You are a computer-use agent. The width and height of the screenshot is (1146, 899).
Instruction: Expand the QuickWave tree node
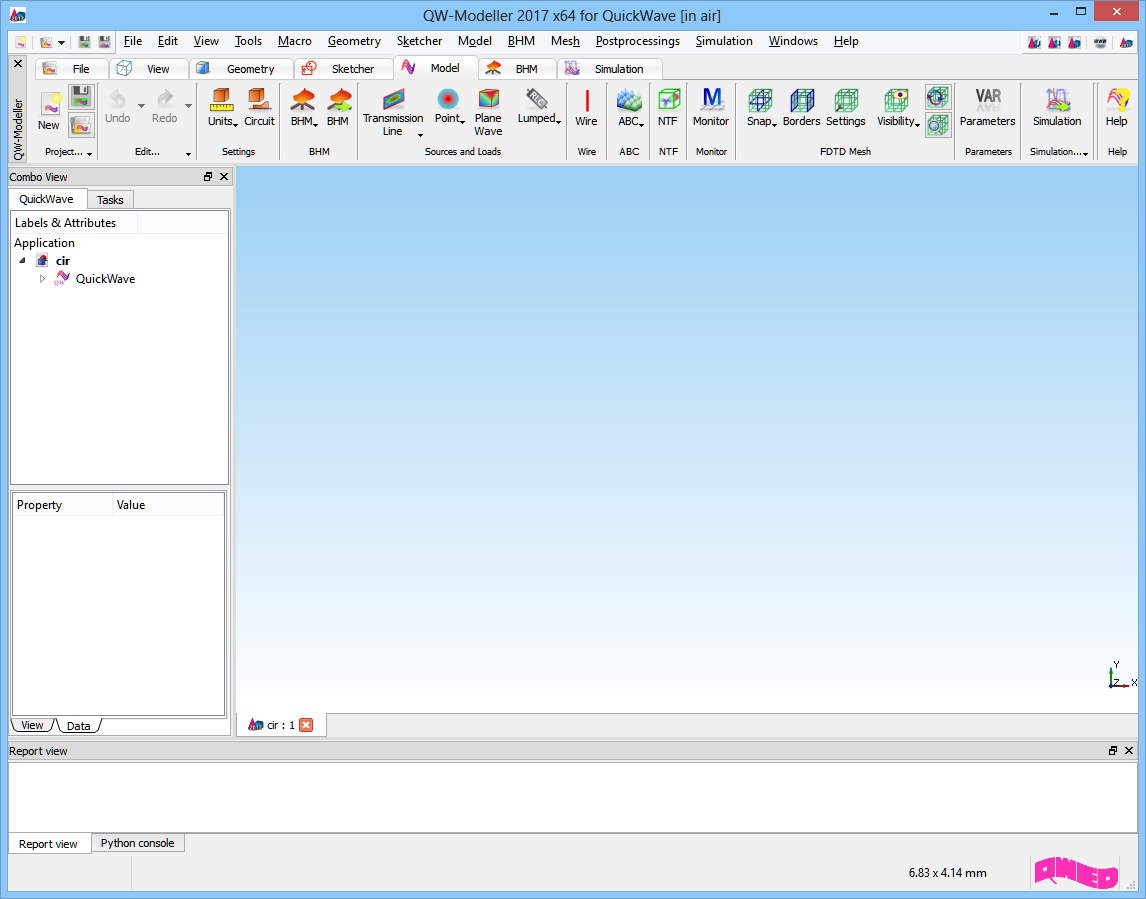(x=42, y=278)
